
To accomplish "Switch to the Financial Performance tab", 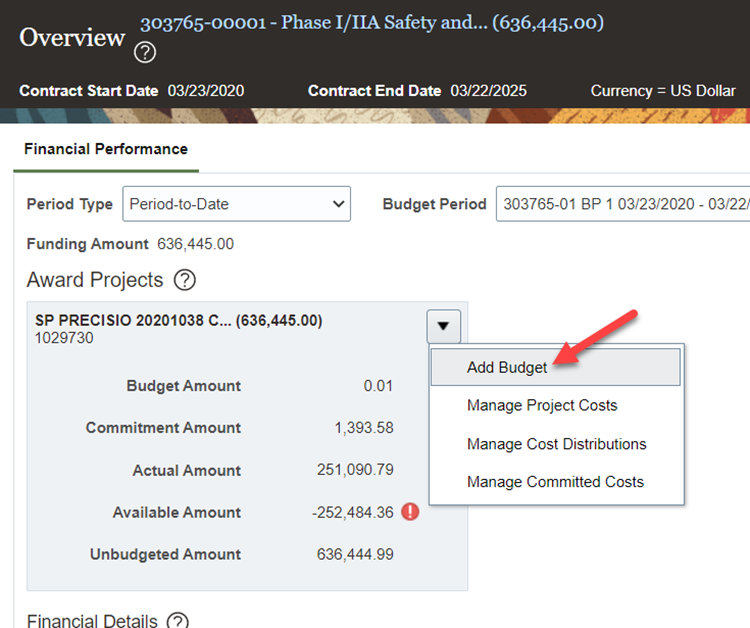I will coord(106,149).
